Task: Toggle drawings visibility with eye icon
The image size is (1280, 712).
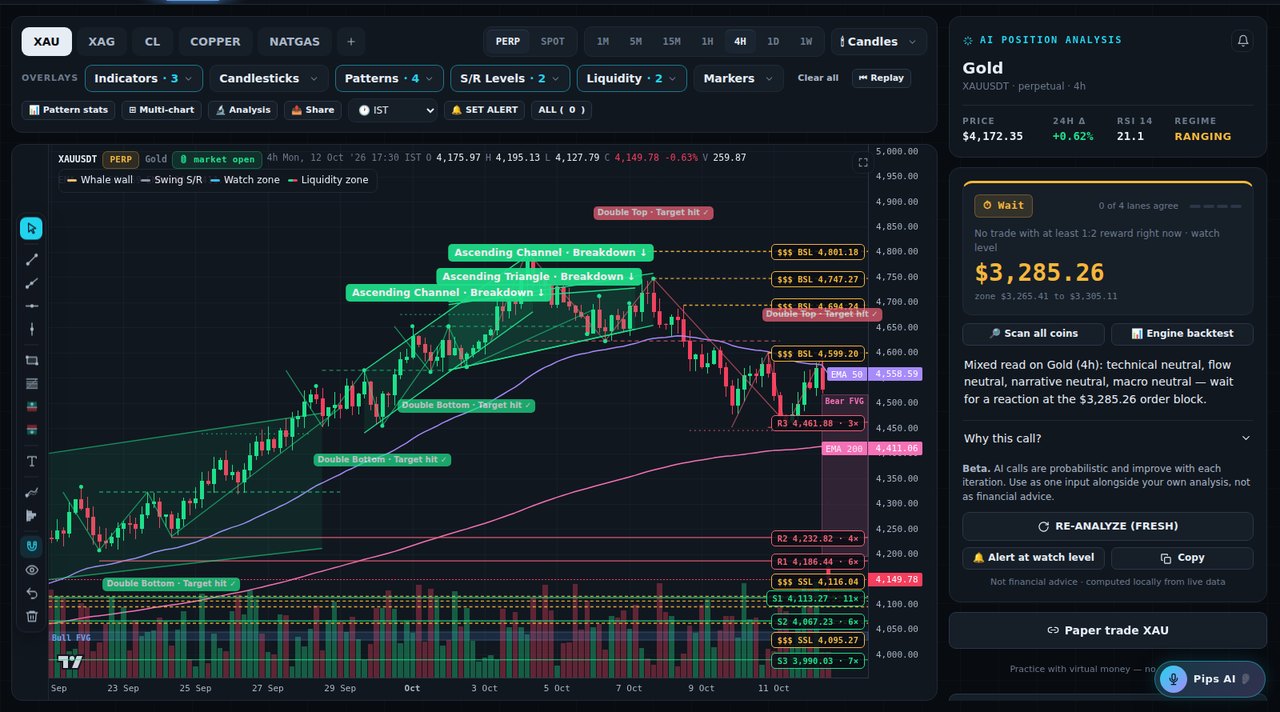Action: (x=31, y=570)
